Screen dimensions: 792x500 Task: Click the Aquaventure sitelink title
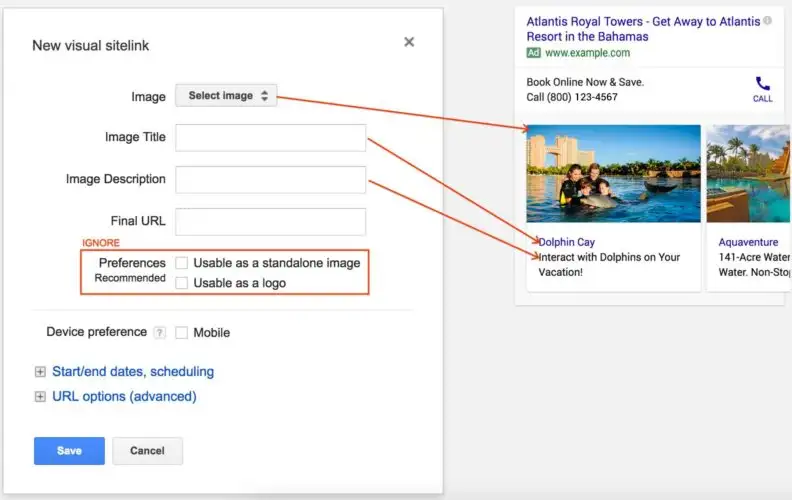748,242
